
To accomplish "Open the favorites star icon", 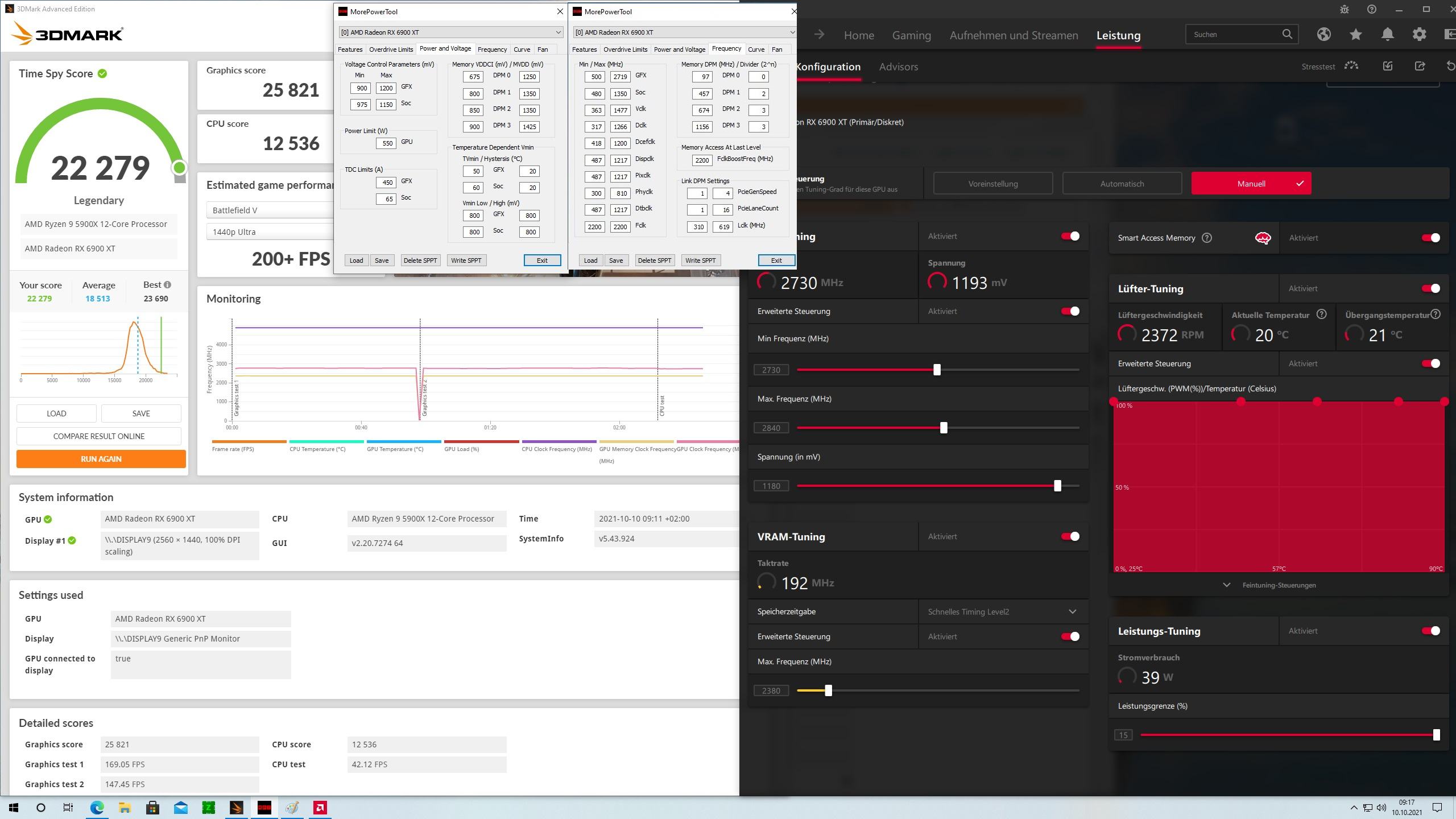I will tap(1356, 35).
